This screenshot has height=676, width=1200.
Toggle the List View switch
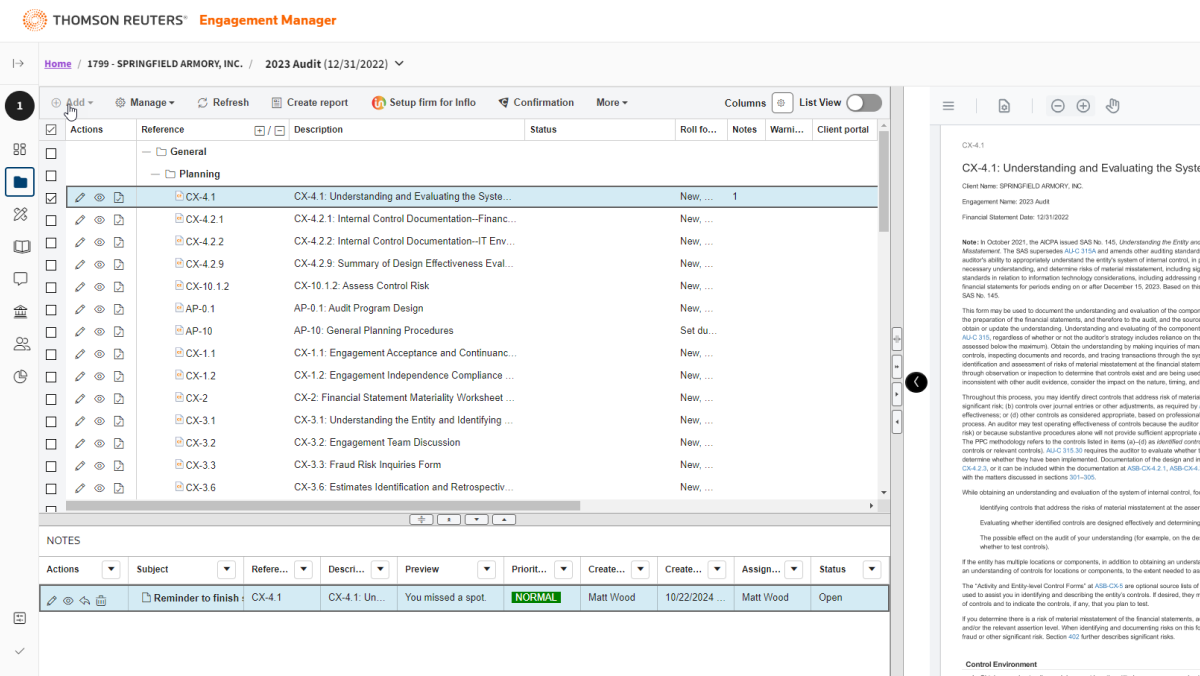[x=863, y=103]
